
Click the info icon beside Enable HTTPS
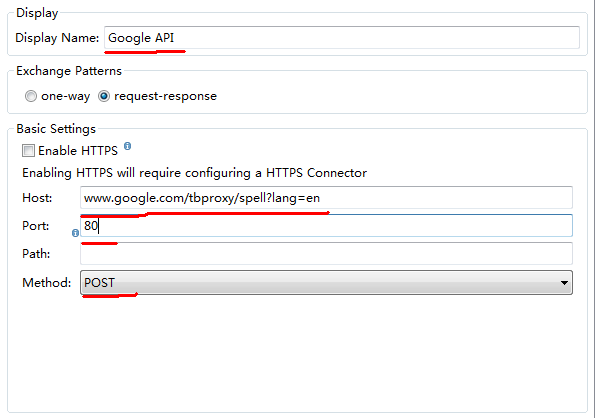point(128,146)
